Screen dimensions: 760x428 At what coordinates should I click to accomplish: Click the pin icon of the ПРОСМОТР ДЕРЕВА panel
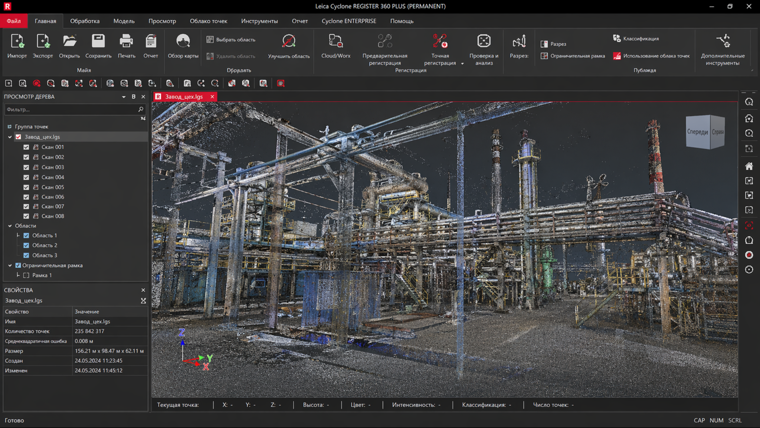tap(134, 96)
